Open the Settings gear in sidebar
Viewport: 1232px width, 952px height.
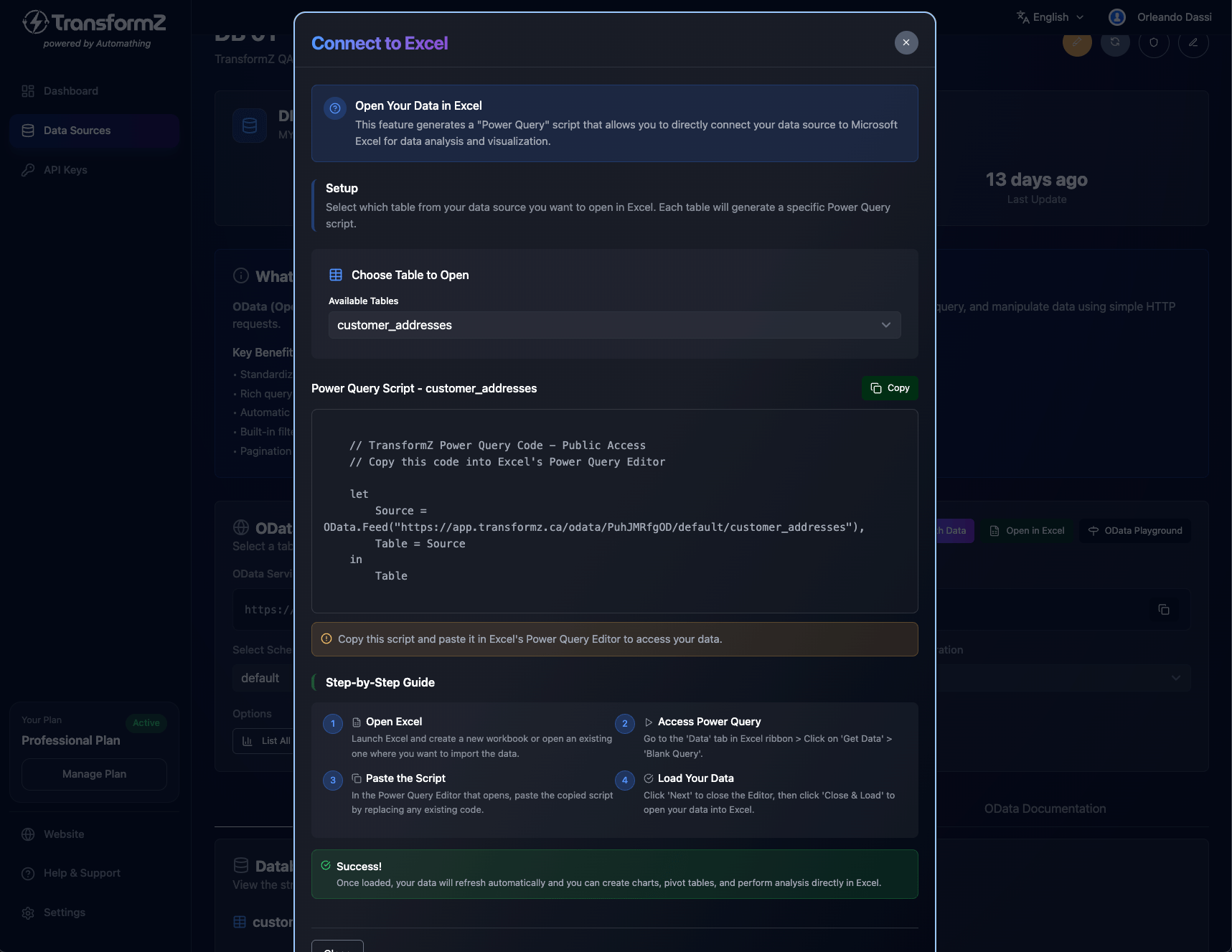[x=29, y=913]
